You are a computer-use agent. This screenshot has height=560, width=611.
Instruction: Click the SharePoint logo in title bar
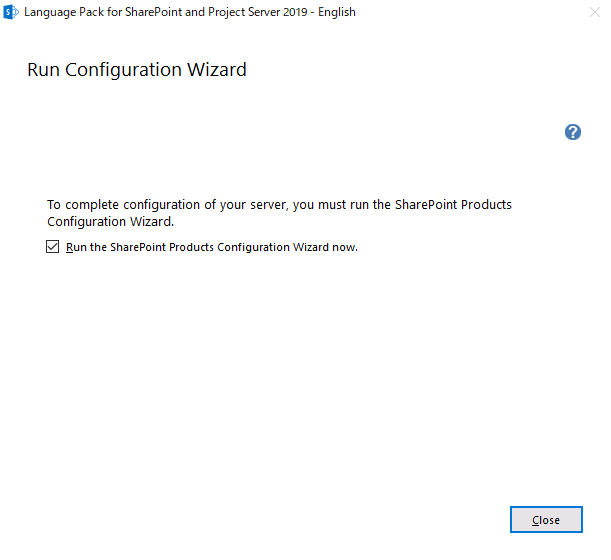tap(11, 12)
